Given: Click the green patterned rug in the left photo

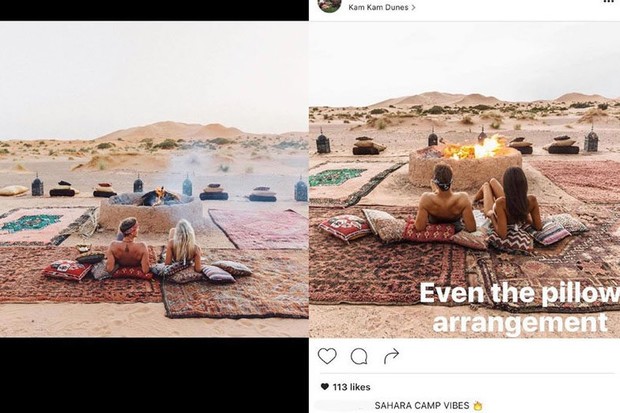Looking at the screenshot, I should (31, 222).
